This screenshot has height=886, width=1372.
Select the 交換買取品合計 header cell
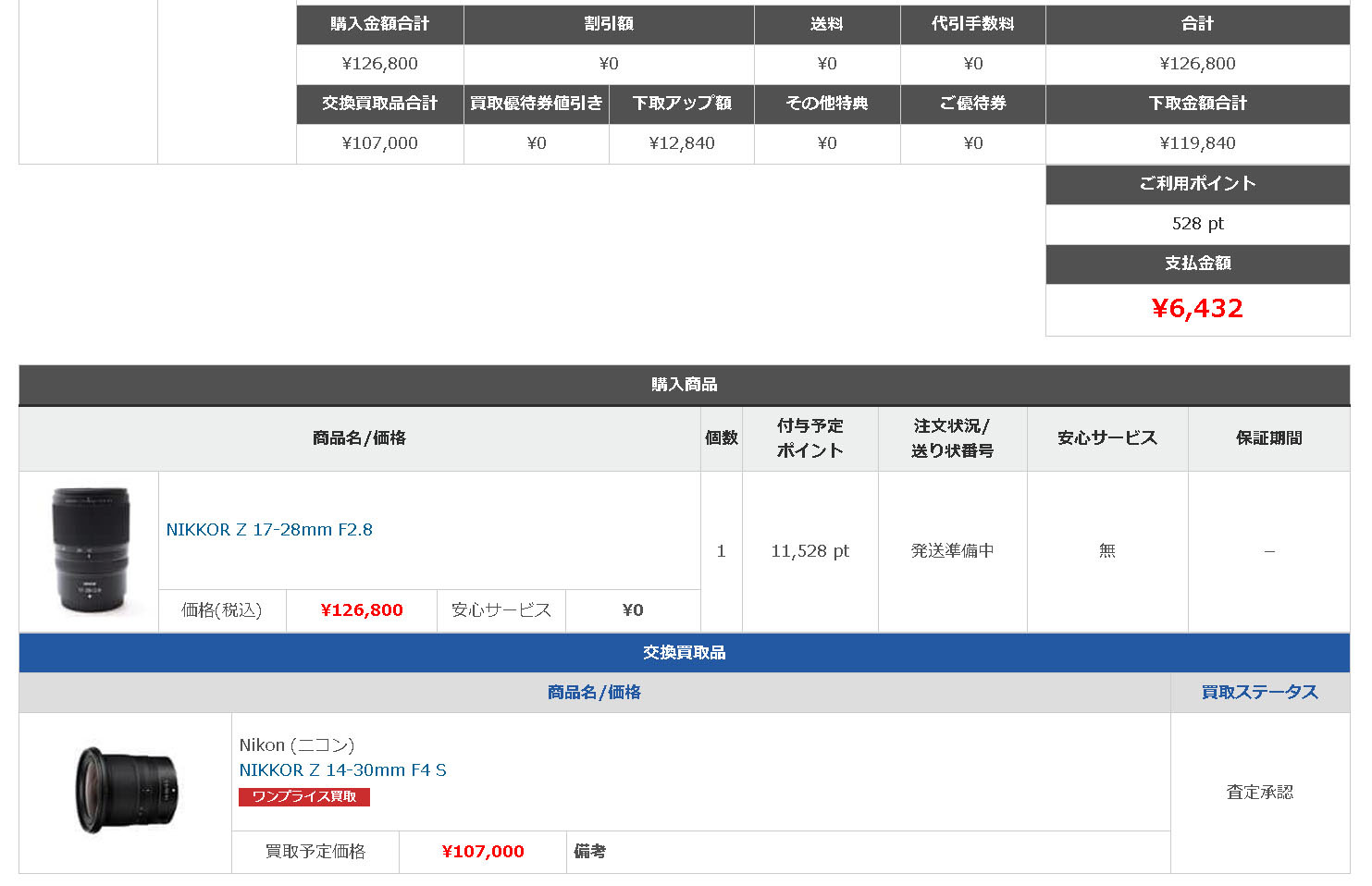(x=380, y=104)
